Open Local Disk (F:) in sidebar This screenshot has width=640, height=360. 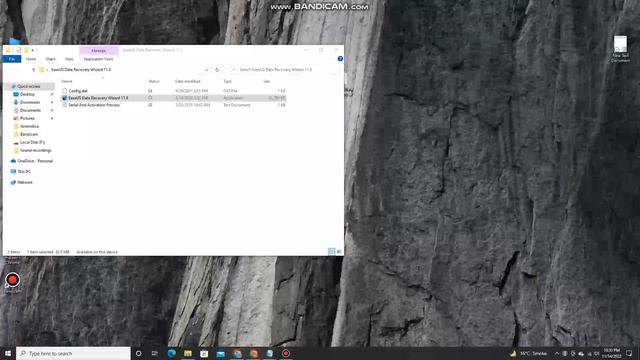point(32,142)
